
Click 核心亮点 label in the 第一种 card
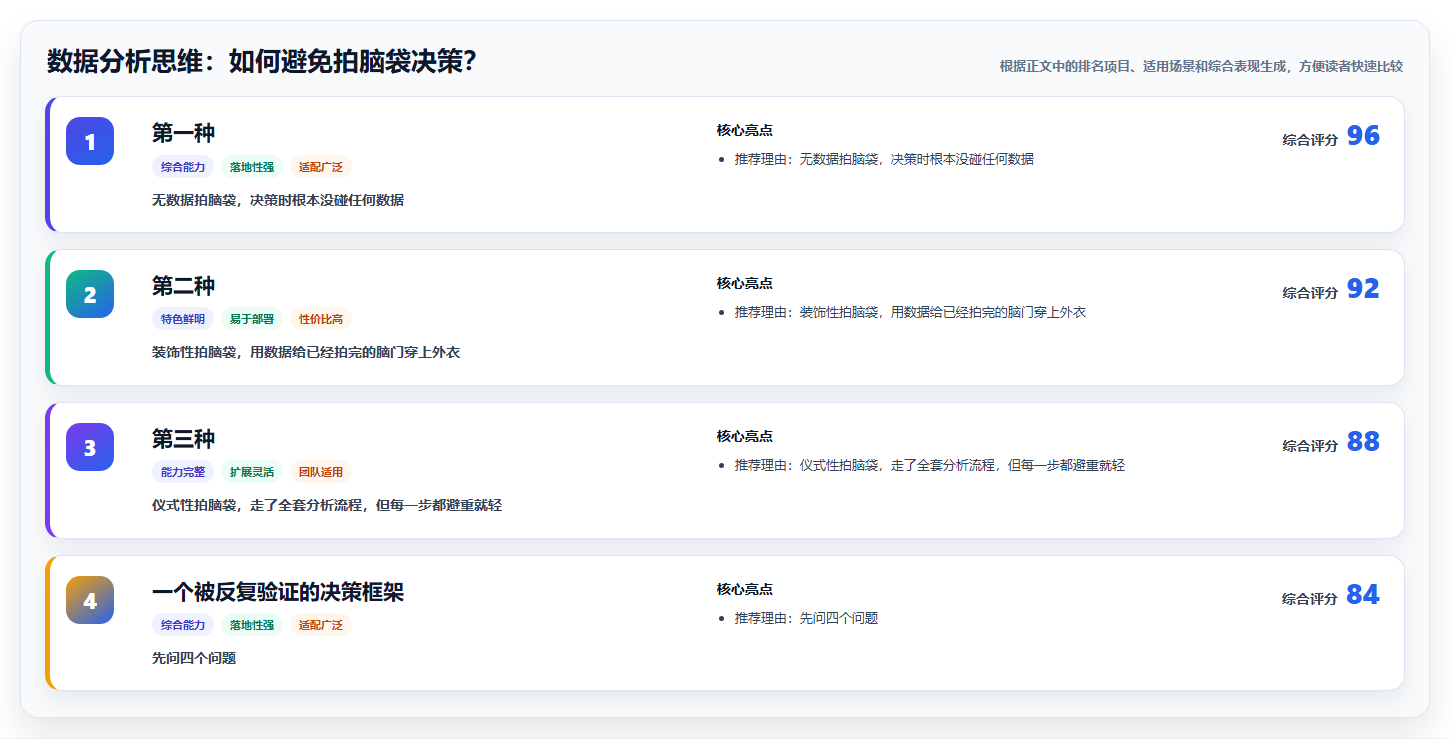tap(745, 130)
